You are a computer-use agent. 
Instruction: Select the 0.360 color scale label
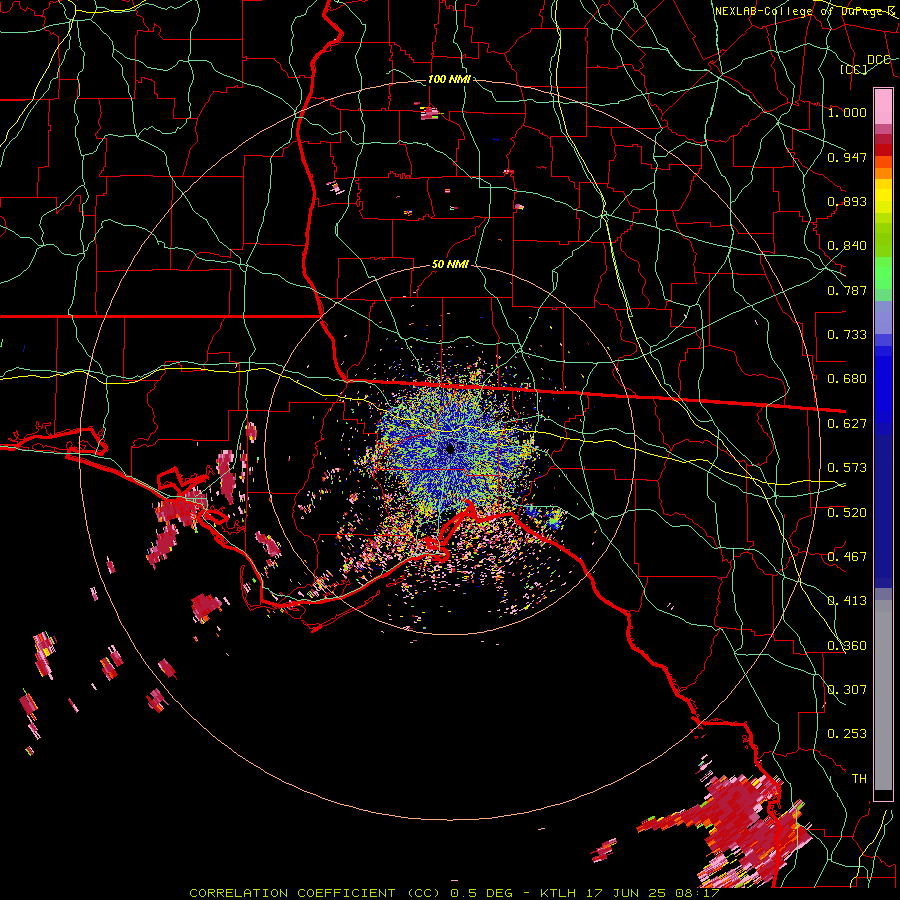coord(847,646)
